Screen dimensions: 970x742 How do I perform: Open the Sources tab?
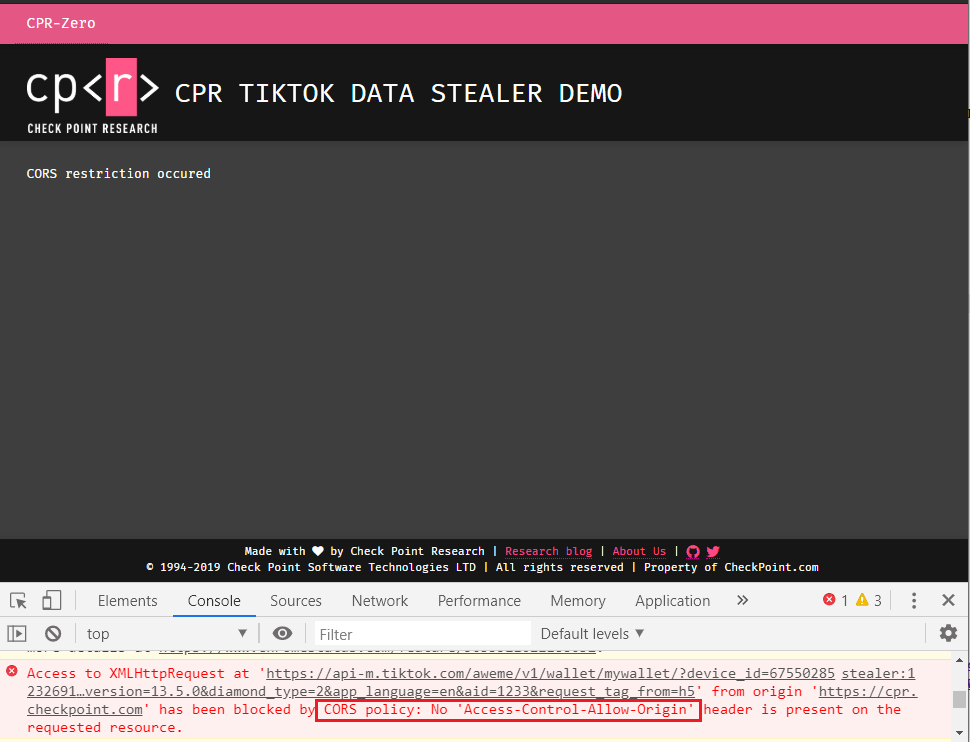point(296,601)
